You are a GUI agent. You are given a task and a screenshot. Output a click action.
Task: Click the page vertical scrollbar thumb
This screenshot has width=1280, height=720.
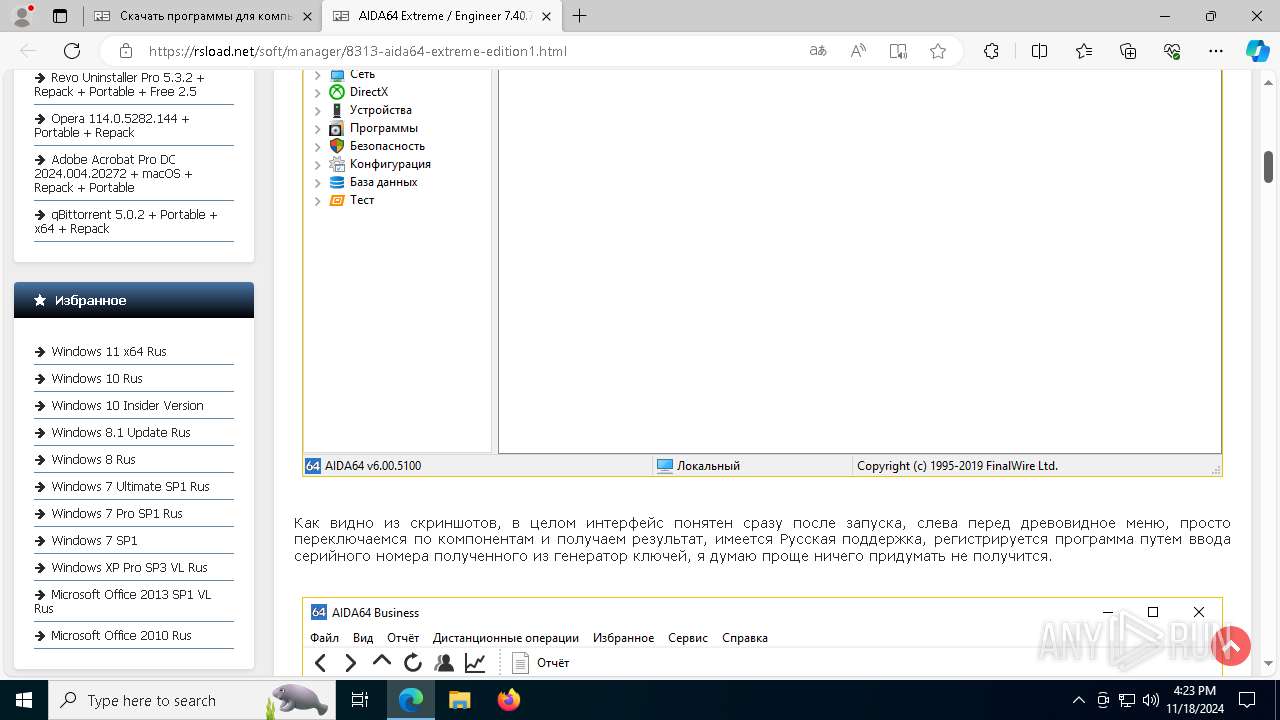pyautogui.click(x=1268, y=167)
